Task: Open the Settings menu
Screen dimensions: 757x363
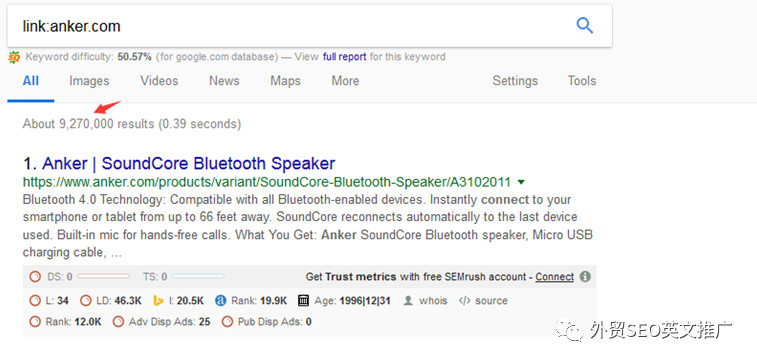Action: pos(515,81)
